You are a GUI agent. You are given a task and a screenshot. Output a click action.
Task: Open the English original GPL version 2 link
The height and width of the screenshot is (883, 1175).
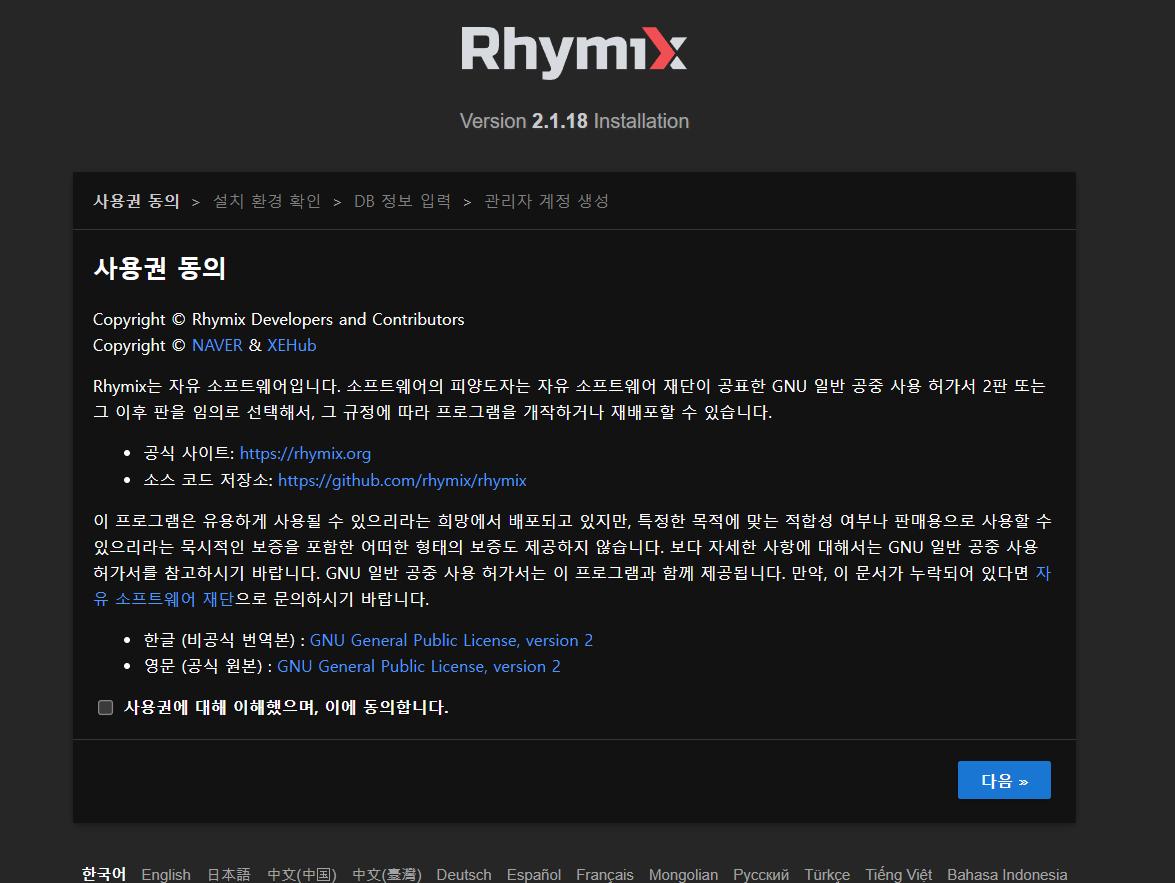pyautogui.click(x=418, y=666)
